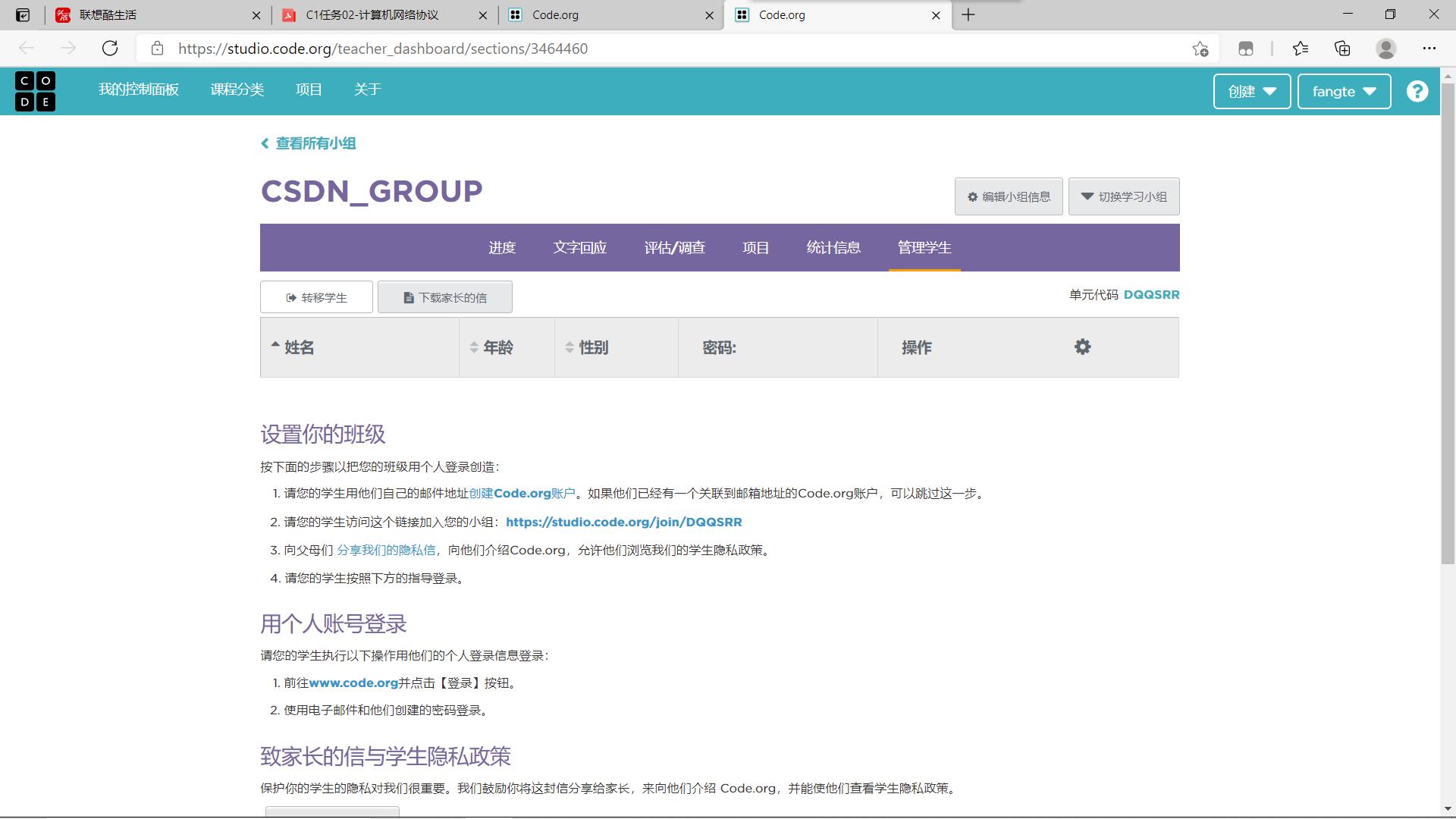The height and width of the screenshot is (819, 1456).
Task: Open www.code.org link
Action: [x=353, y=683]
